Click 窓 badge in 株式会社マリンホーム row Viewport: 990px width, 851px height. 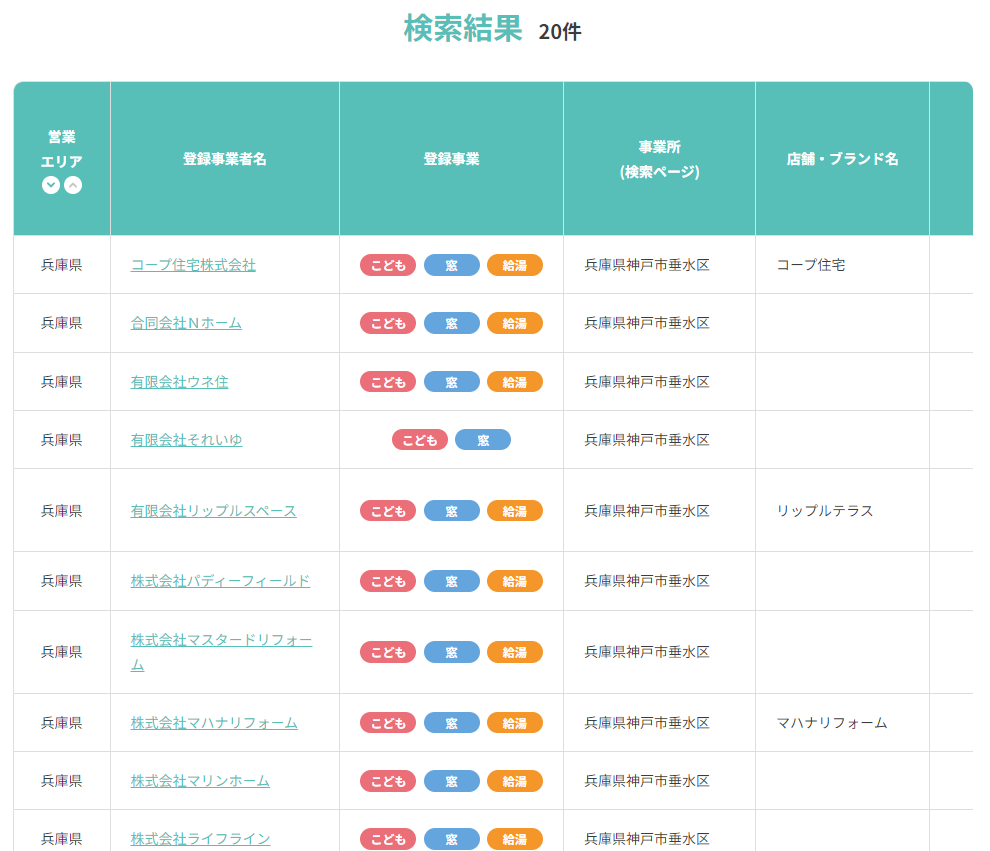pyautogui.click(x=451, y=781)
